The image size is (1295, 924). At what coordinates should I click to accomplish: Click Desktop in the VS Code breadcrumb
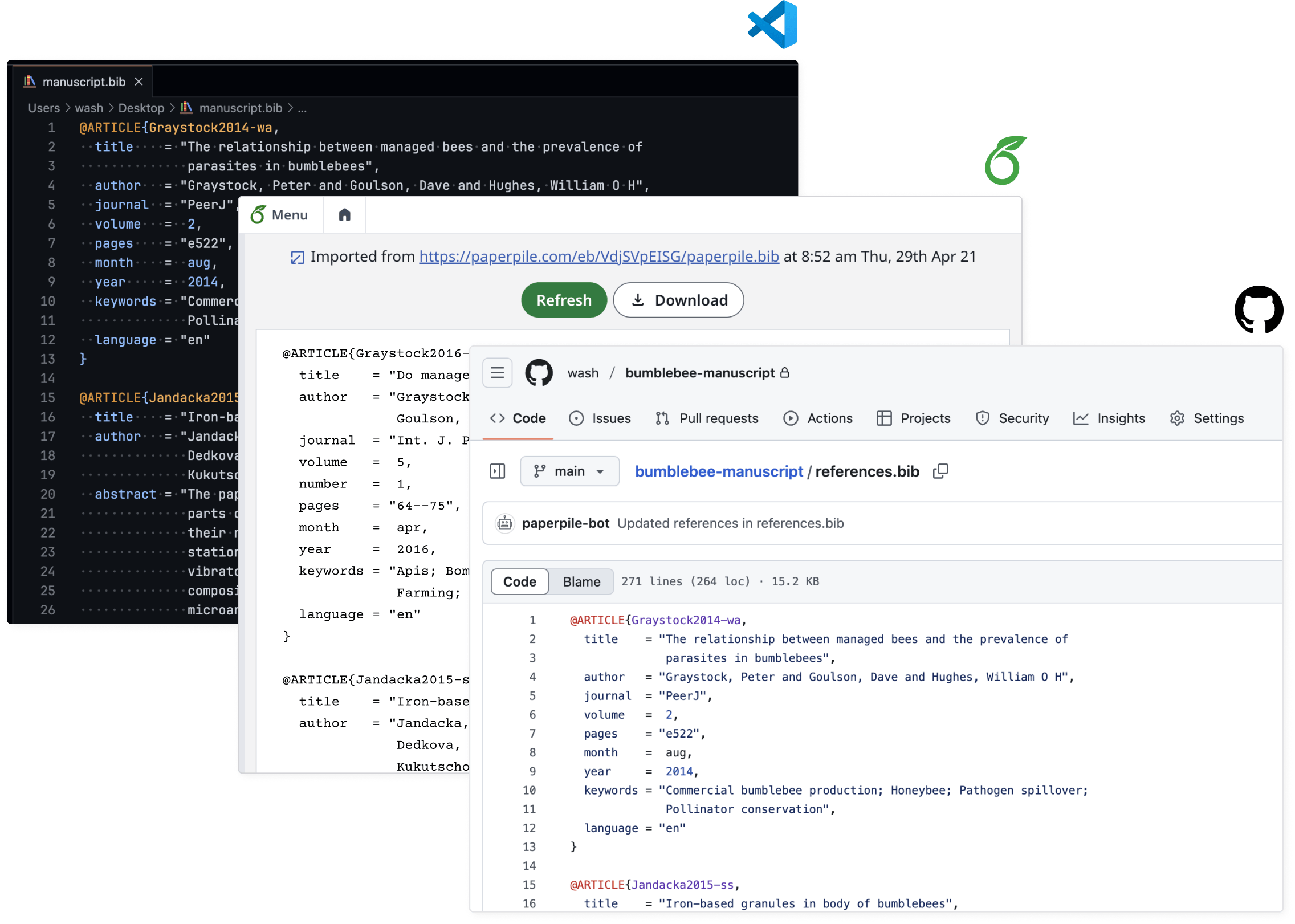pos(141,108)
